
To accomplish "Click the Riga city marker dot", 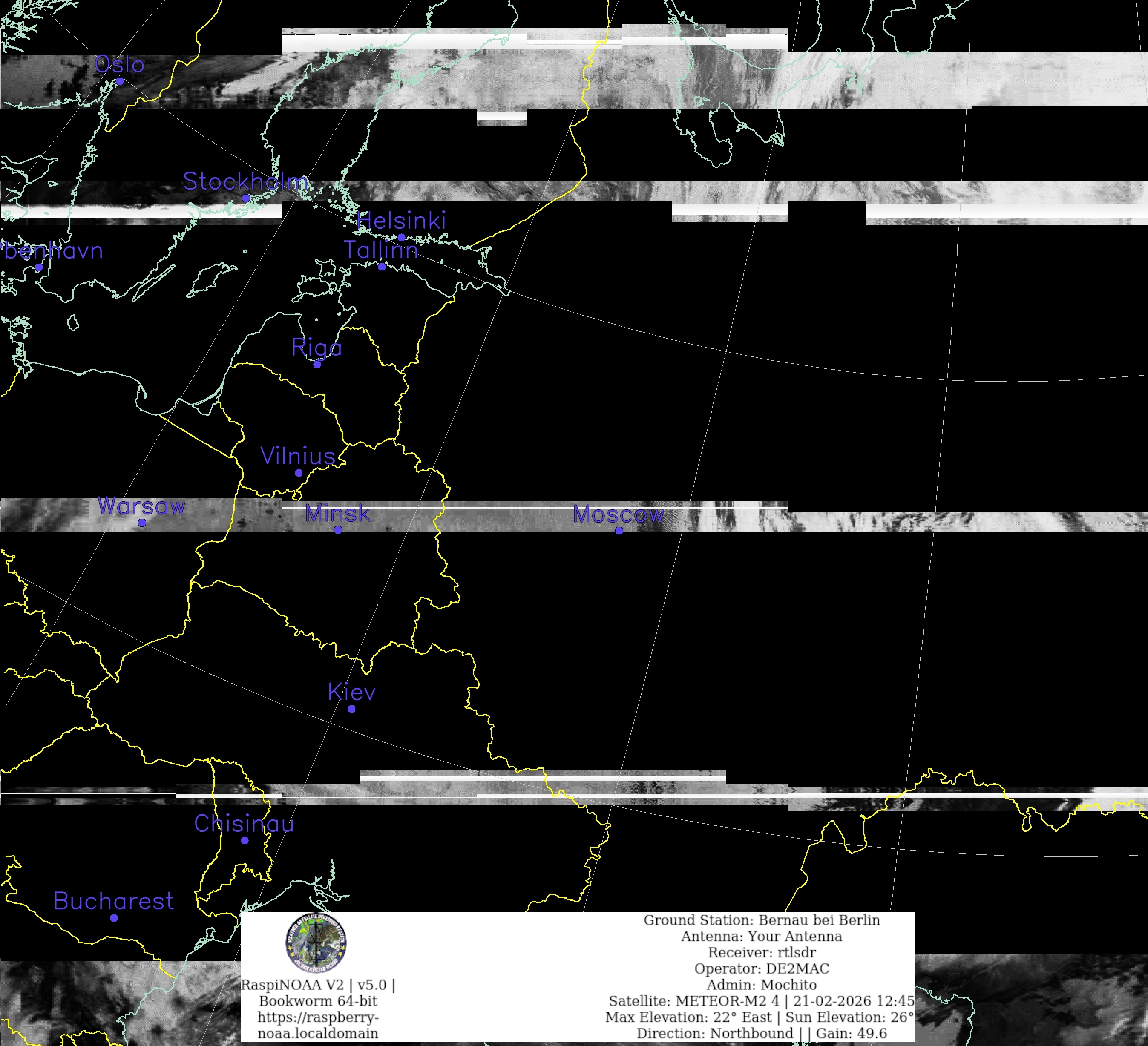I will 317,365.
